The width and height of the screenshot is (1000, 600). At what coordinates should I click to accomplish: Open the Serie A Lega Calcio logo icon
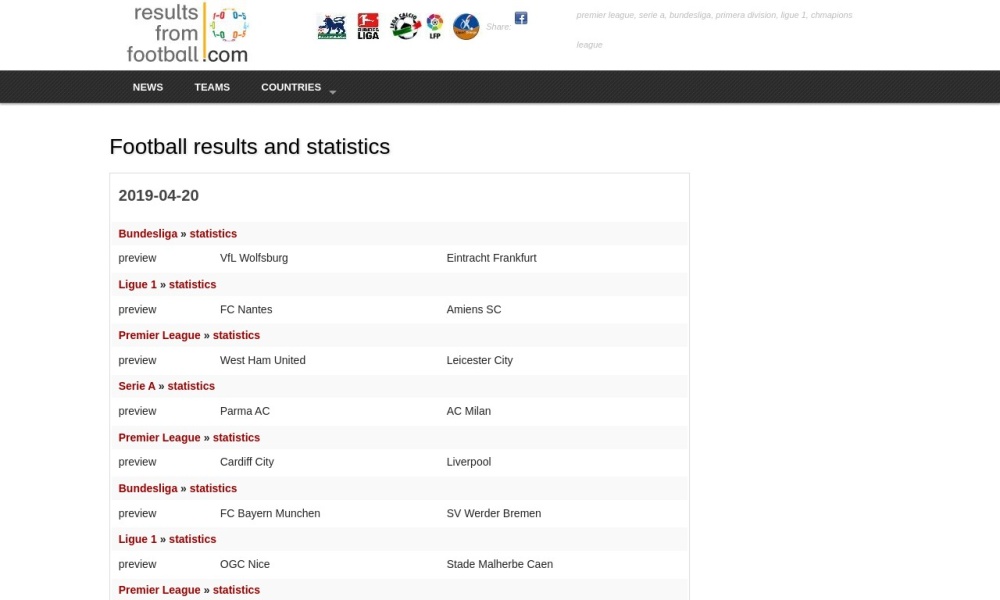(x=405, y=26)
